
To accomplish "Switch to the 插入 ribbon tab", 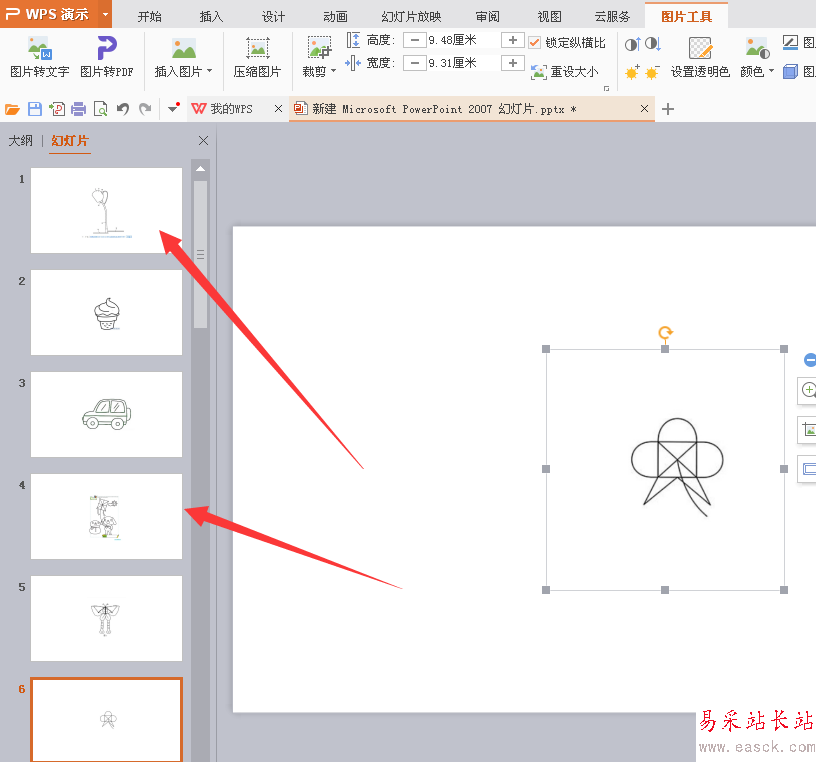I will [211, 17].
